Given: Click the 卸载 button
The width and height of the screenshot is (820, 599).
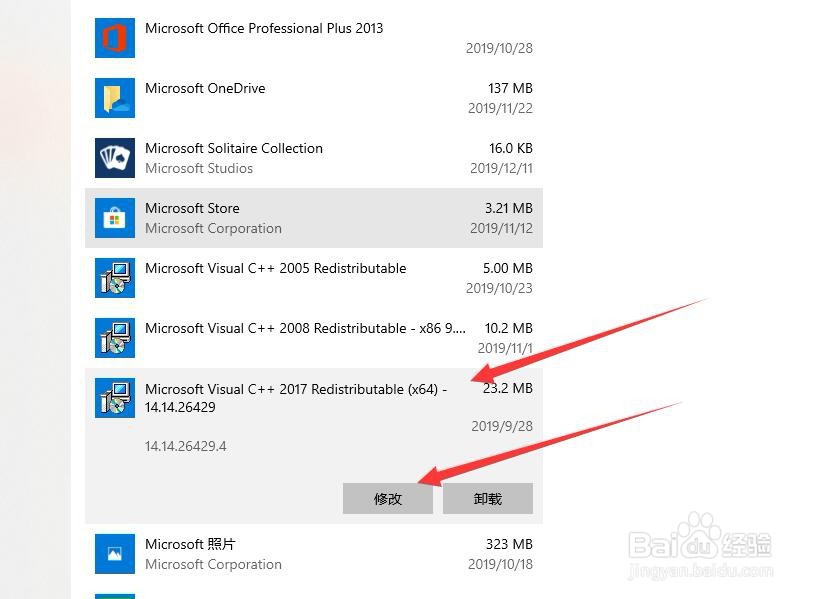Looking at the screenshot, I should point(488,499).
